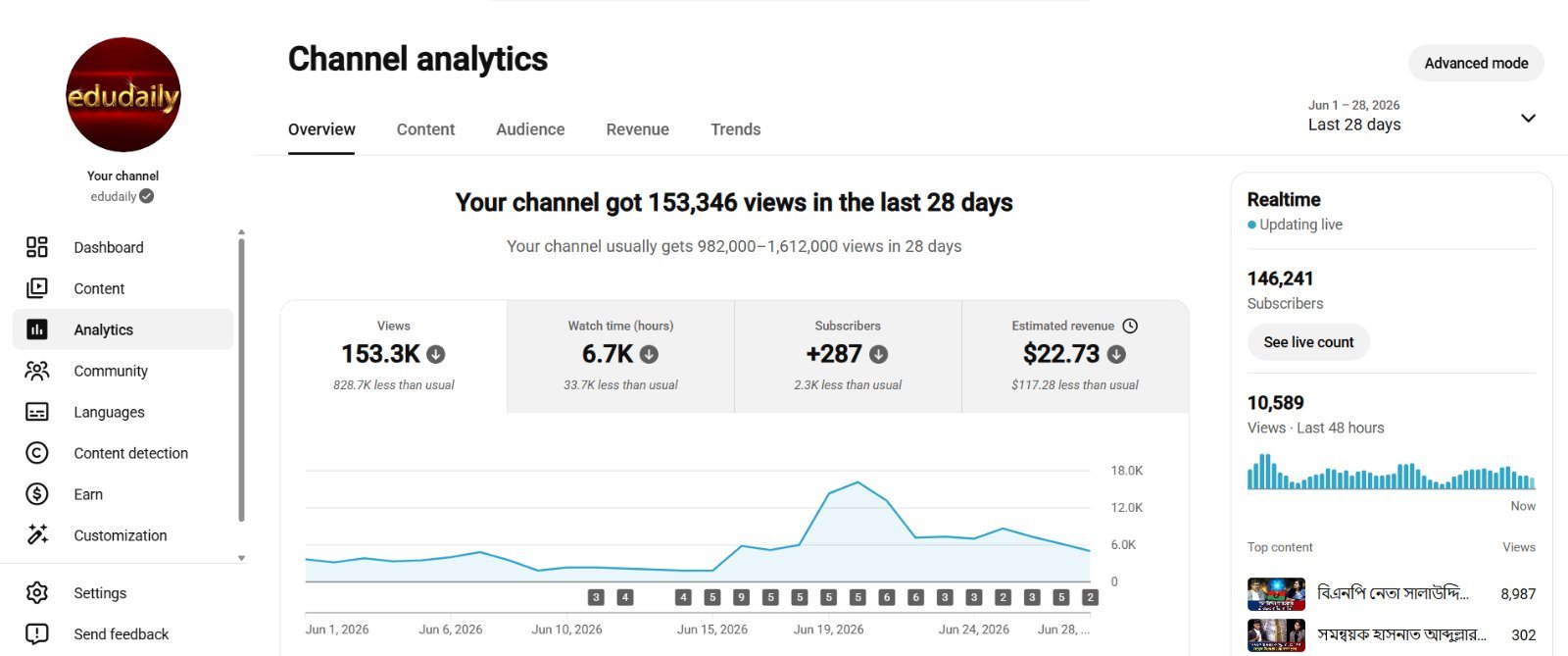Open the Customization magic wand icon
Image resolution: width=1568 pixels, height=656 pixels.
click(37, 535)
